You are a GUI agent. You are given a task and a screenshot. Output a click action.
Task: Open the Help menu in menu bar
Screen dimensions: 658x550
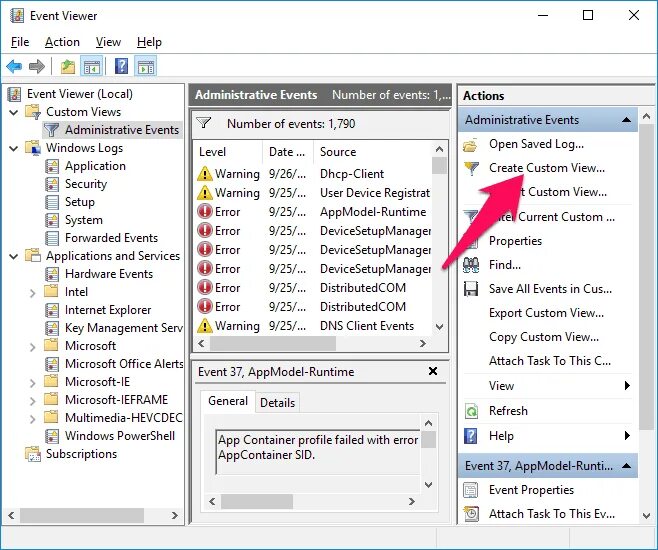point(149,42)
